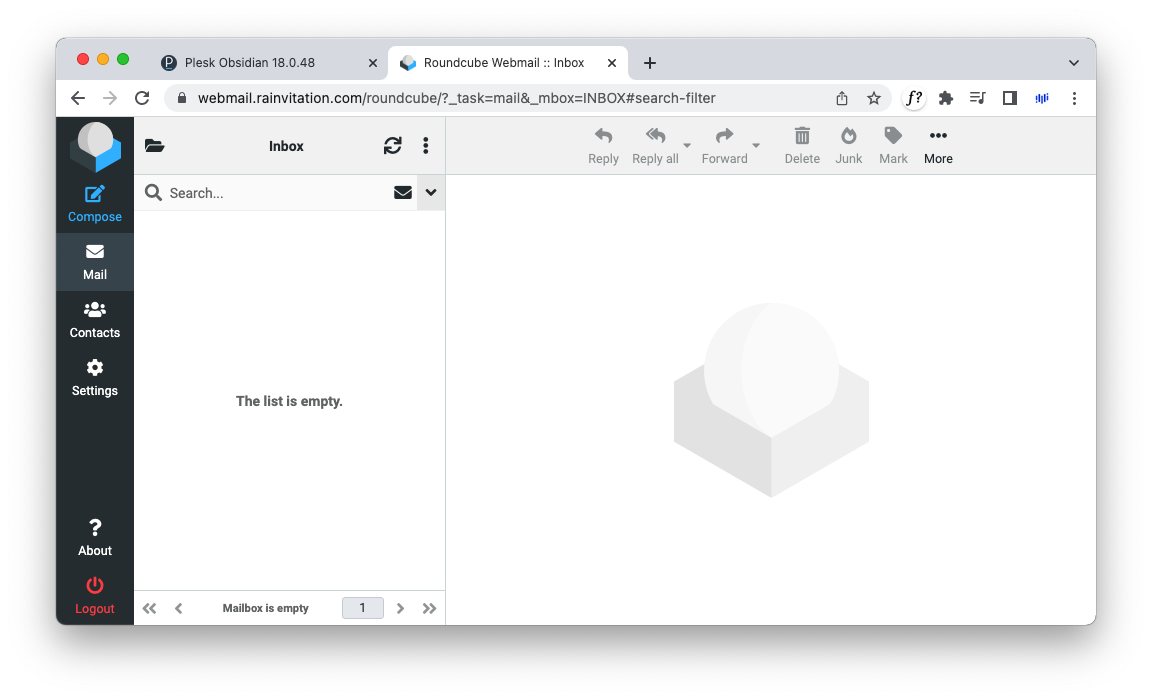Click the page number field
The image size is (1152, 699).
point(362,608)
